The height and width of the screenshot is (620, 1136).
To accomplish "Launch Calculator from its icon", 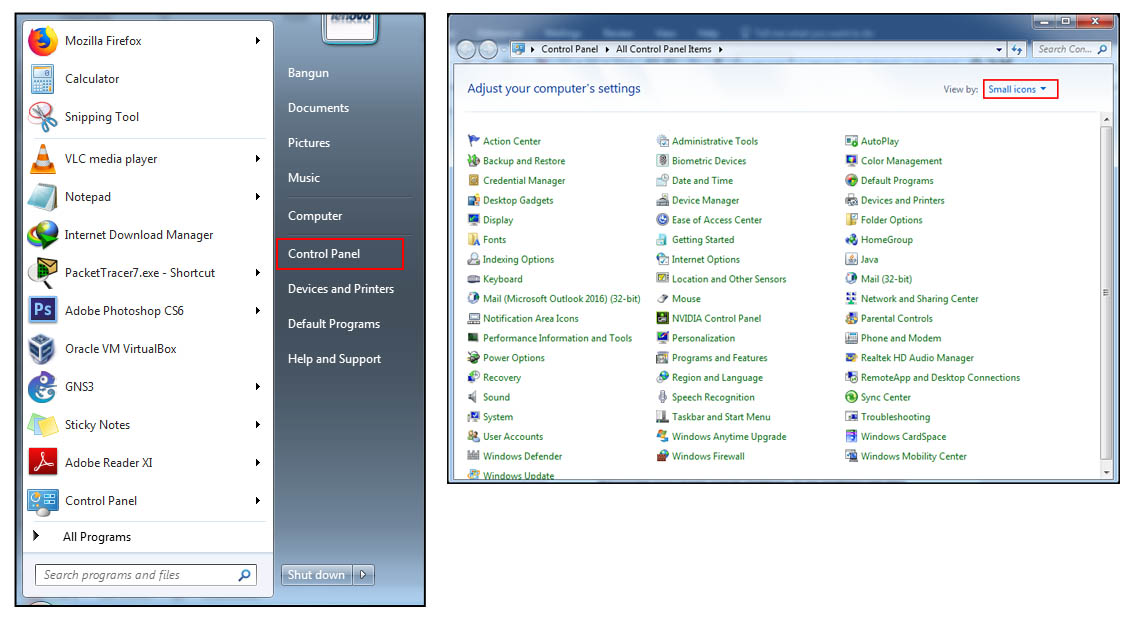I will [x=43, y=79].
